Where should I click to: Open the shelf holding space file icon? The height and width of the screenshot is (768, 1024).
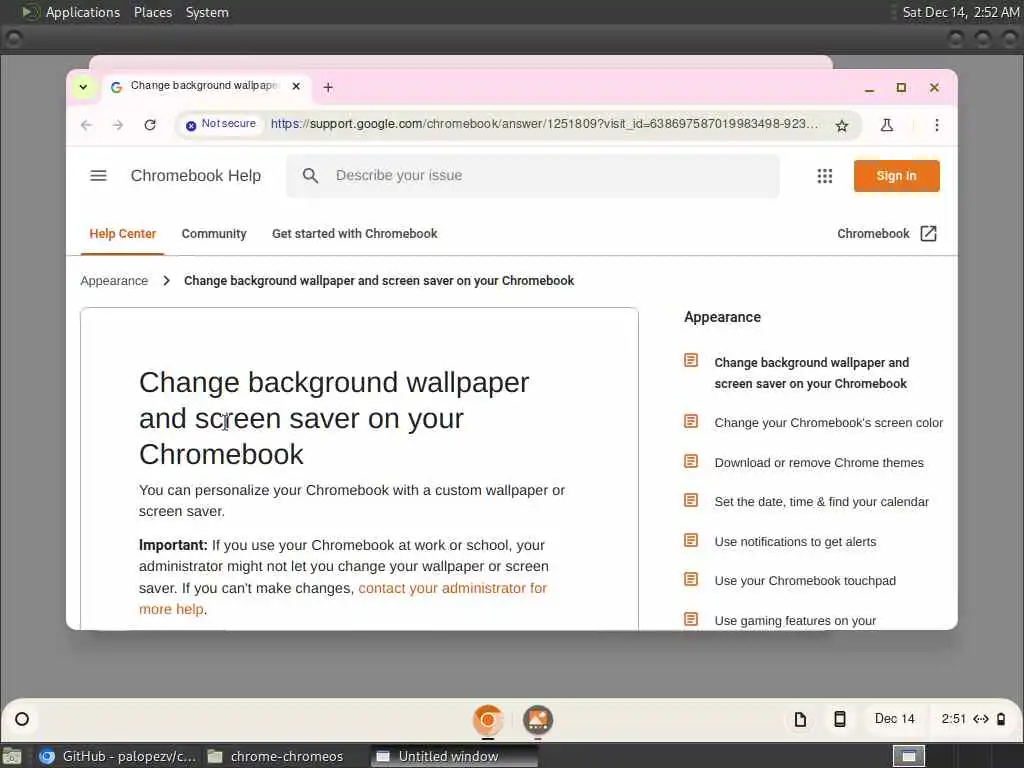click(800, 720)
